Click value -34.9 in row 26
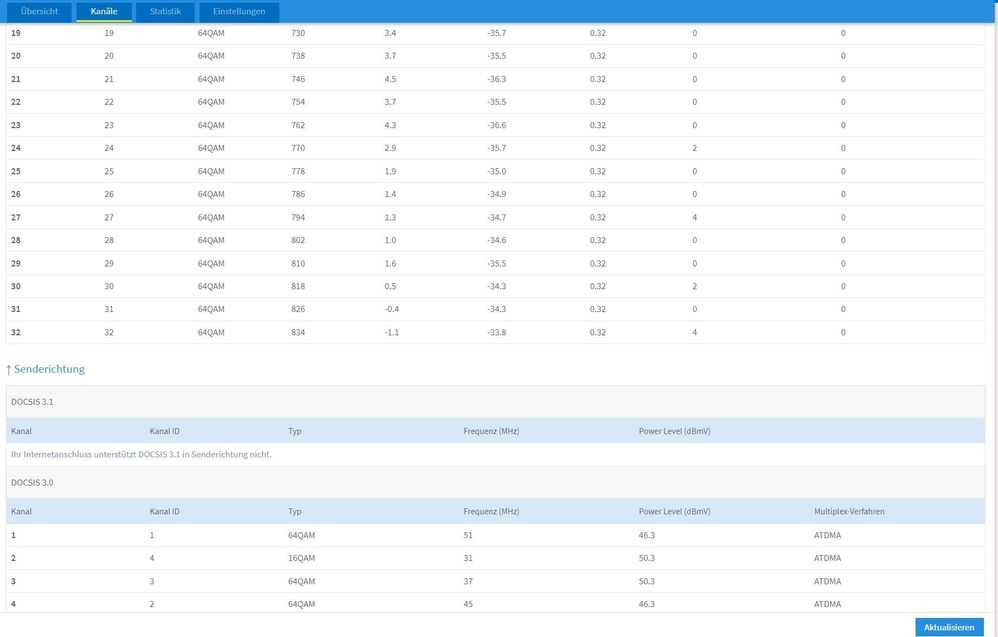998x637 pixels. 496,194
